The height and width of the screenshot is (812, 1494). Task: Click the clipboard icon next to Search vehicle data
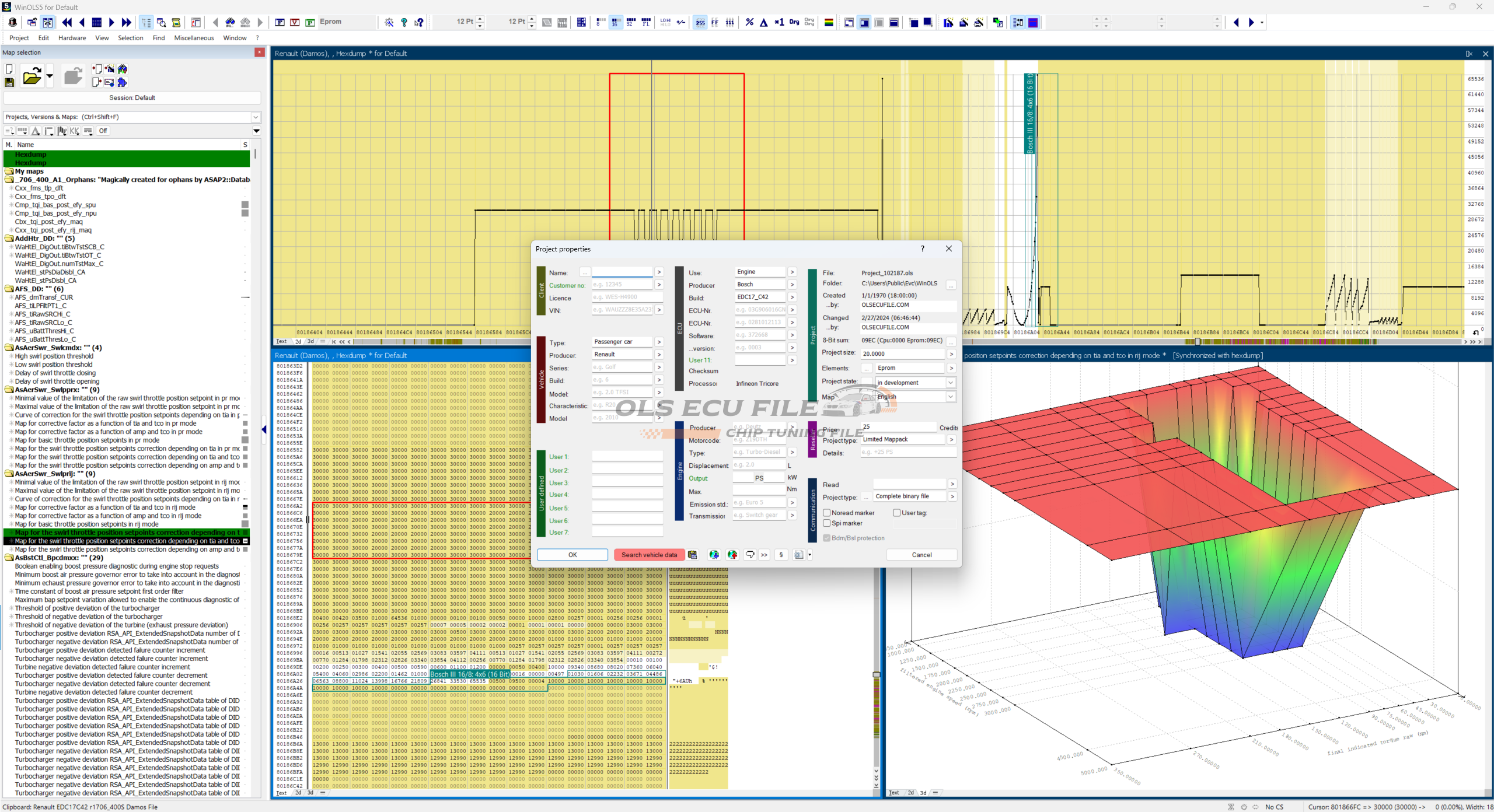pyautogui.click(x=692, y=555)
